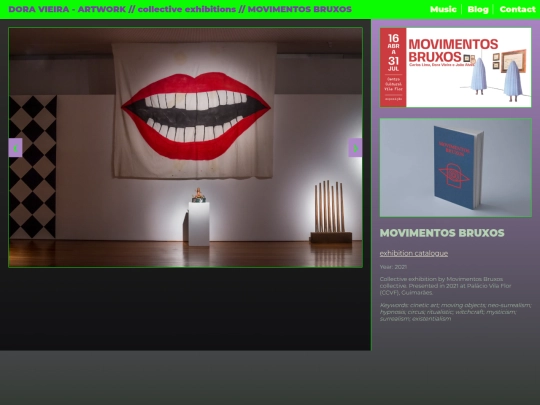Select the 'Year: 2021' text
Image resolution: width=540 pixels, height=405 pixels.
(393, 267)
